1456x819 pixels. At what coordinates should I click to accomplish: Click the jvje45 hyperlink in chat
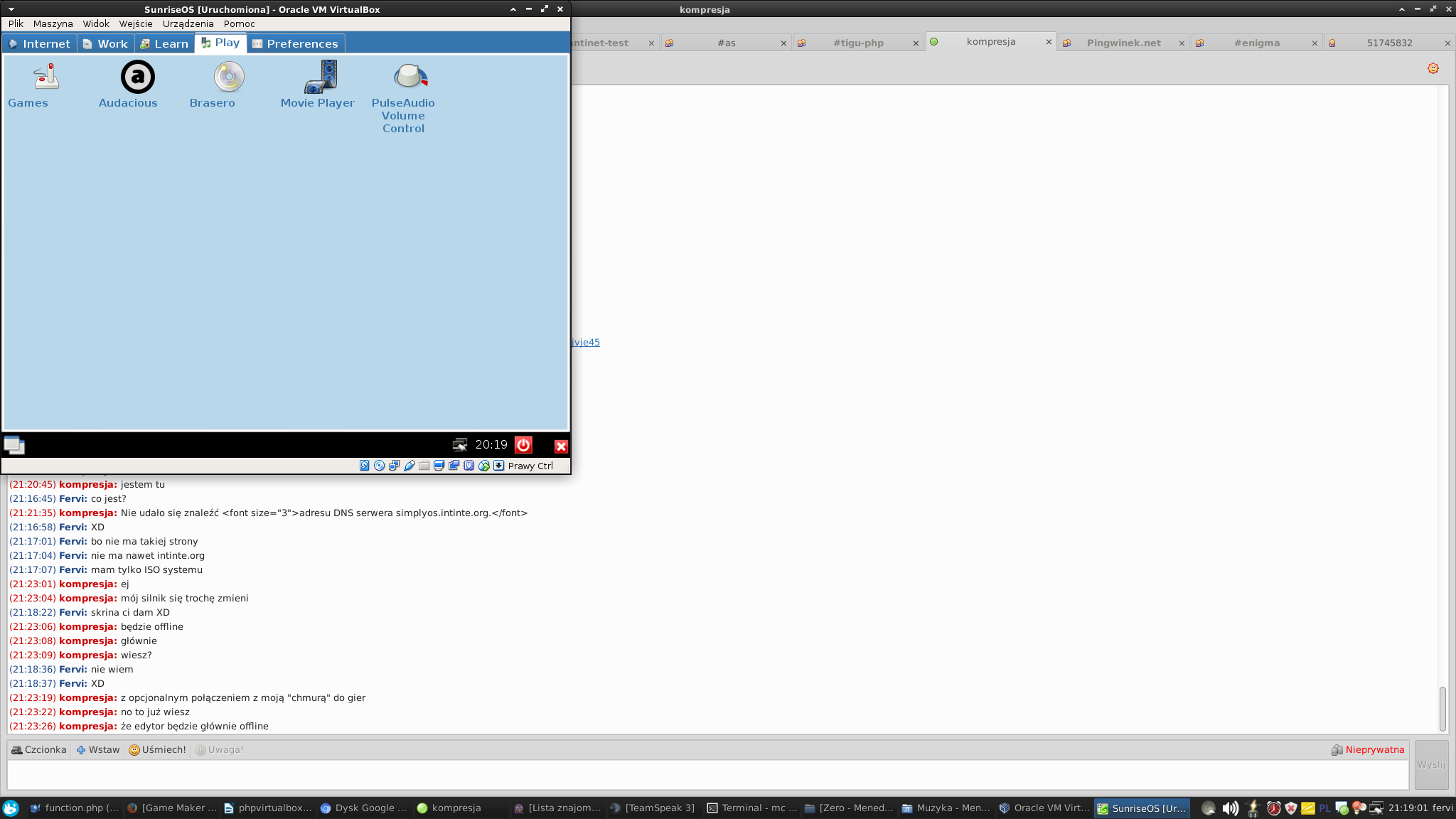tap(586, 342)
